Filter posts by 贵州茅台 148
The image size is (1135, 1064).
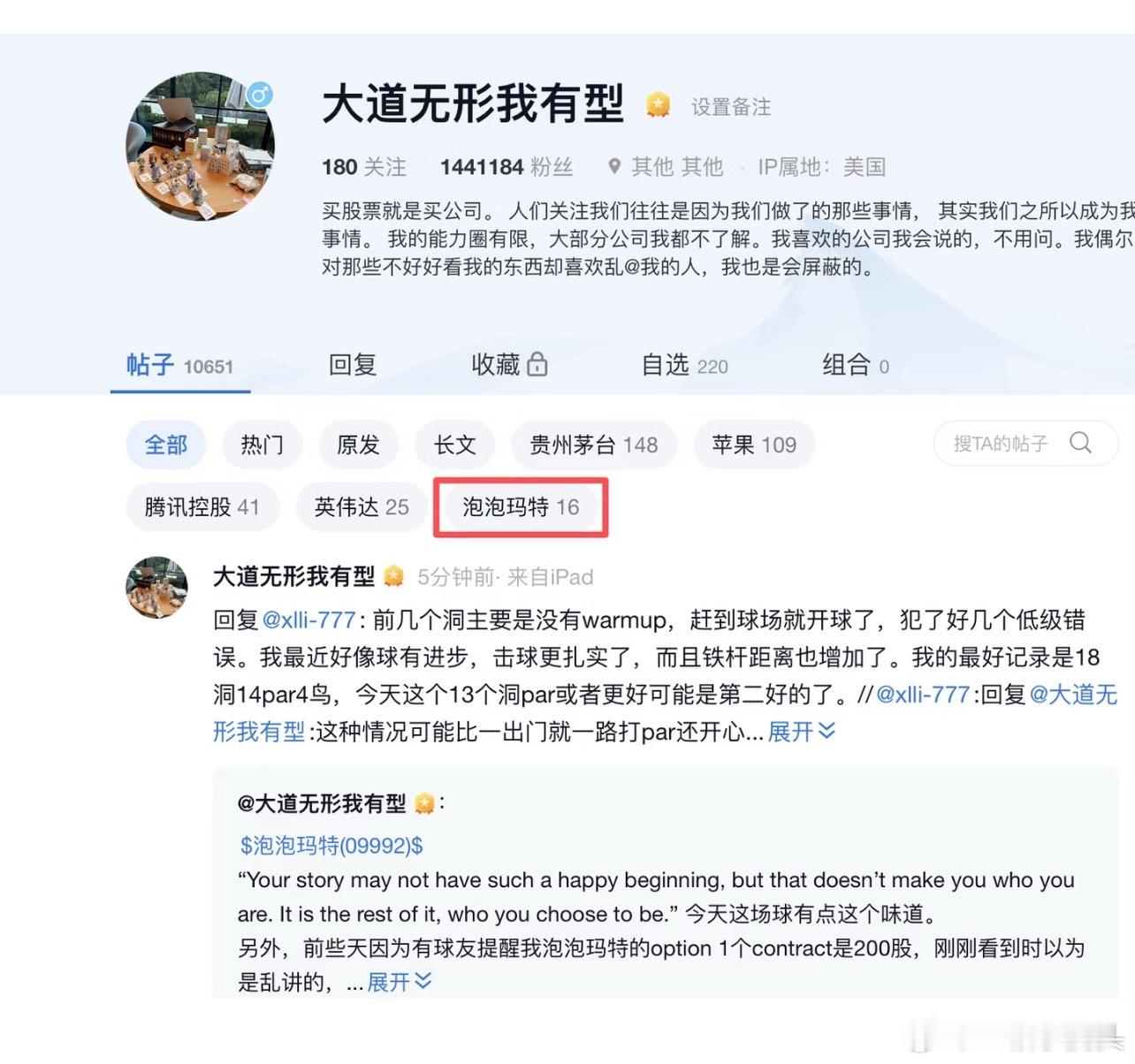594,445
